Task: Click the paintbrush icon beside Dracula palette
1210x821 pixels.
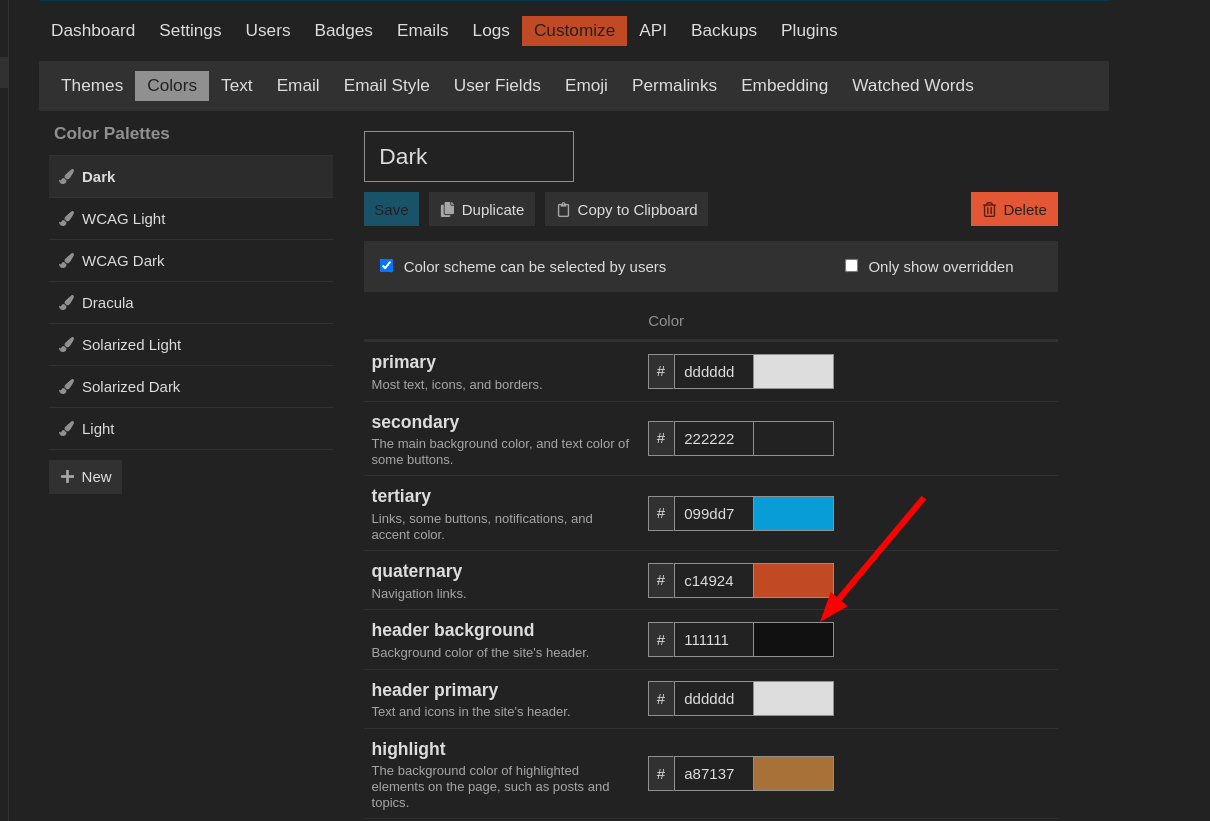Action: [67, 302]
